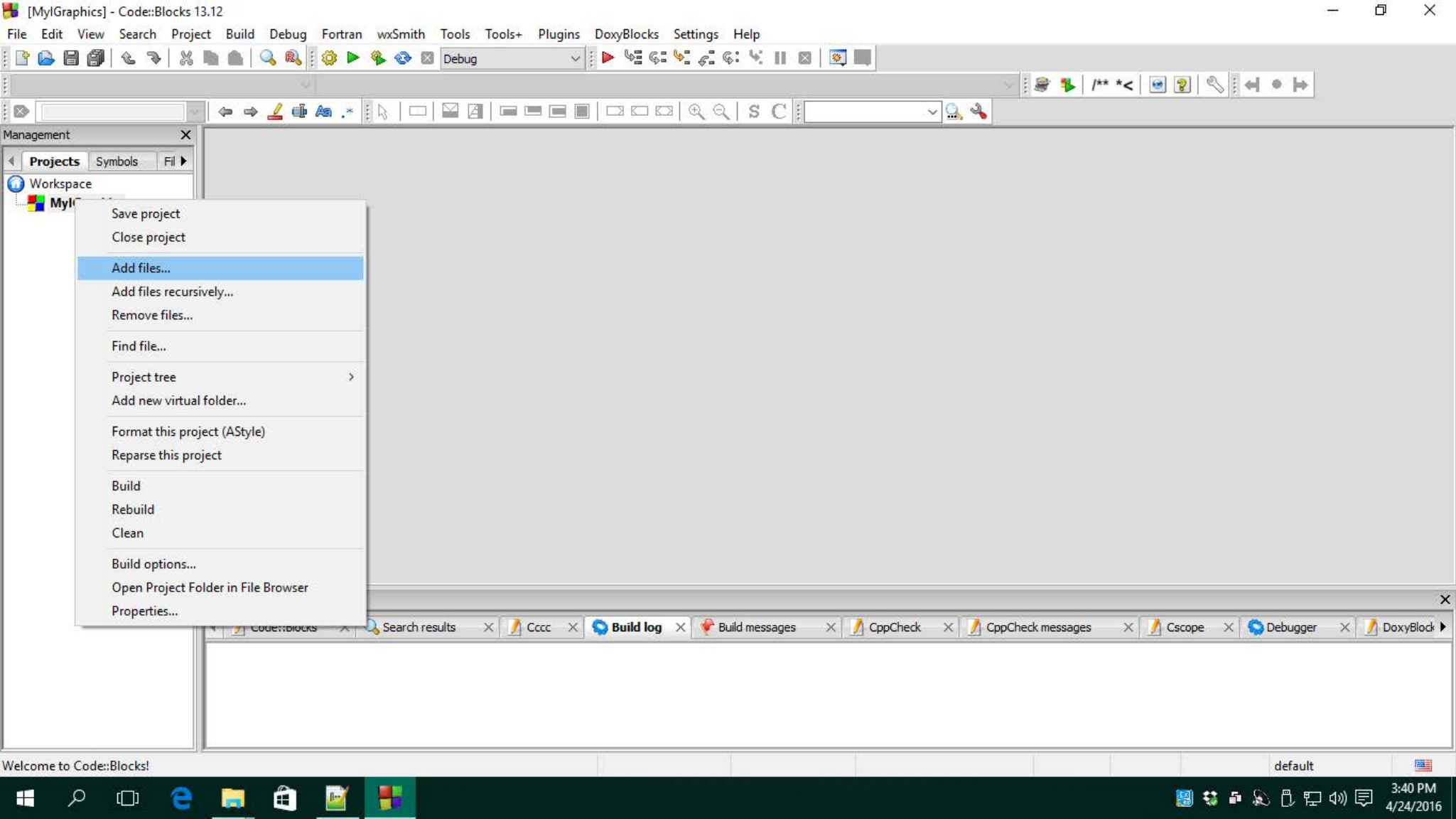1456x819 pixels.
Task: Click the green Run button
Action: coord(353,58)
